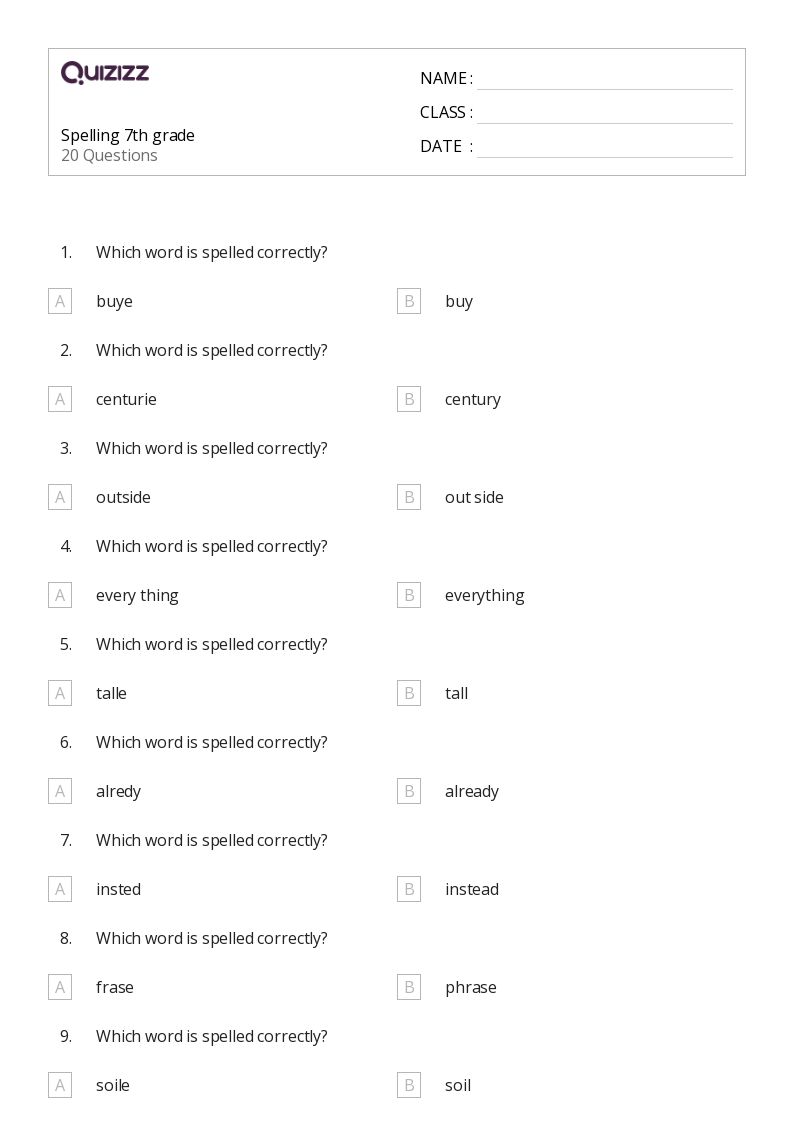Tick answer box A beside 'centurie'
The image size is (794, 1123).
[x=60, y=399]
